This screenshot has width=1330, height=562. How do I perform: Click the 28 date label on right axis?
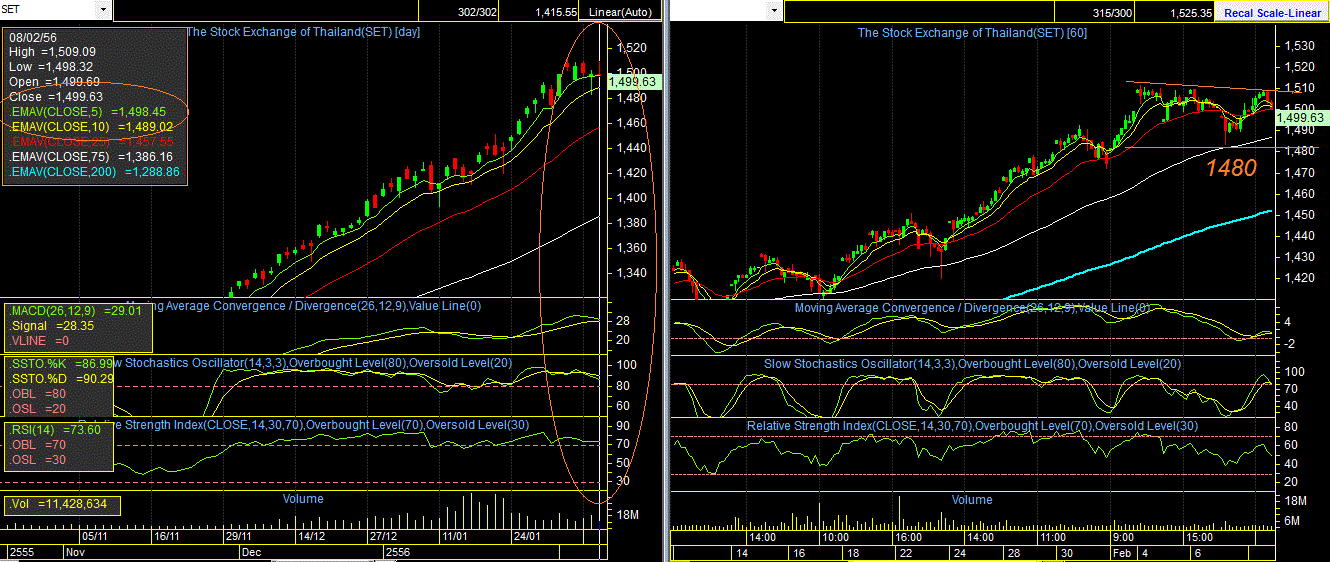[1015, 552]
